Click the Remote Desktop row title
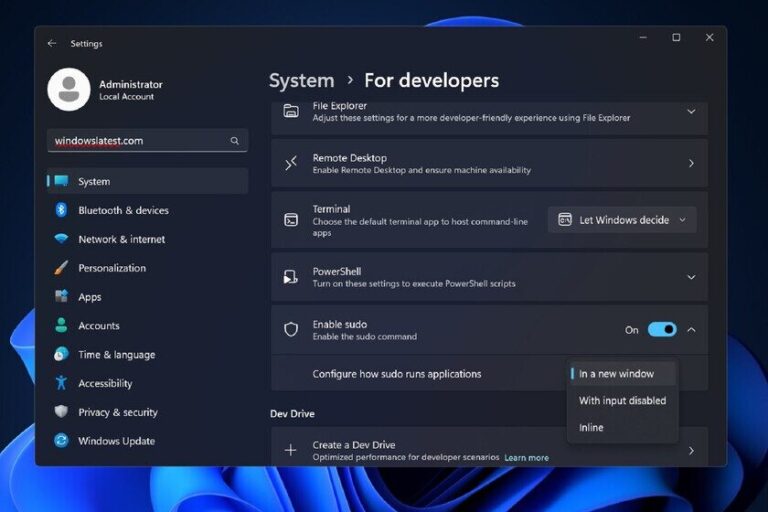 coord(350,158)
